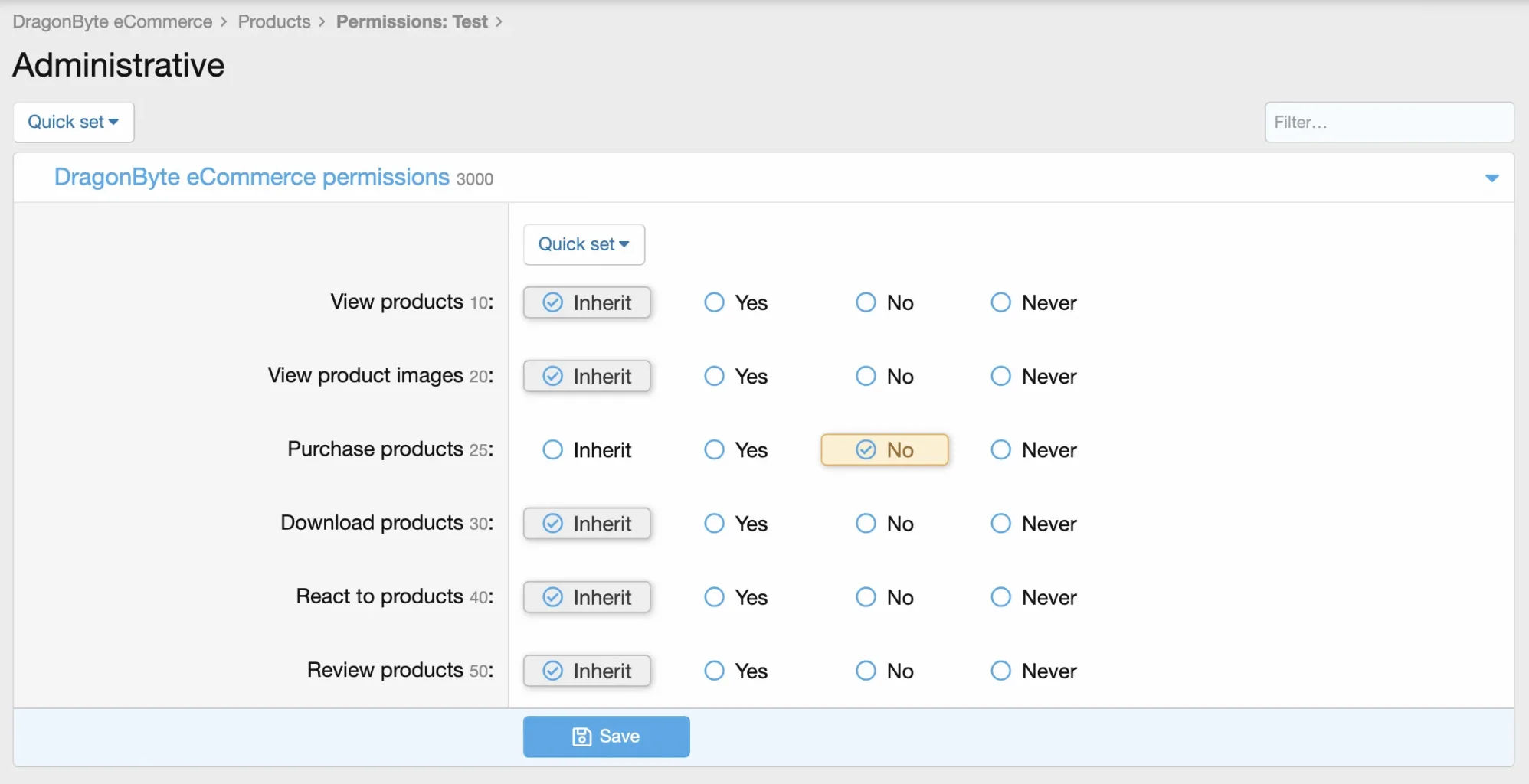Open DragonByte eCommerce breadcrumb link
Image resolution: width=1529 pixels, height=784 pixels.
pos(113,21)
